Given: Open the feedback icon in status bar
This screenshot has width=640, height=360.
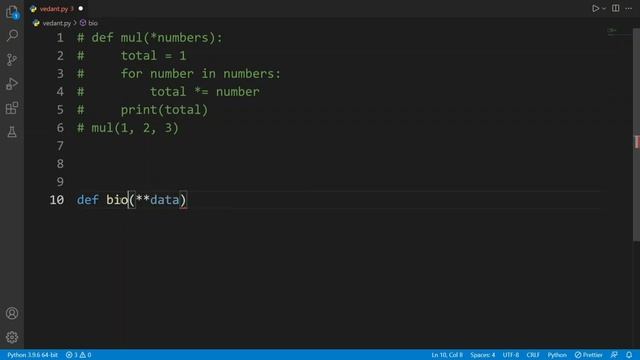Looking at the screenshot, I should (x=614, y=355).
